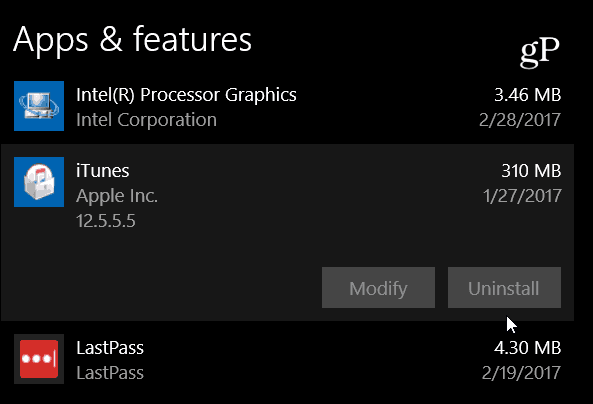Click the Intel Corporation publisher label
Screen dimensions: 593x404
click(x=146, y=120)
